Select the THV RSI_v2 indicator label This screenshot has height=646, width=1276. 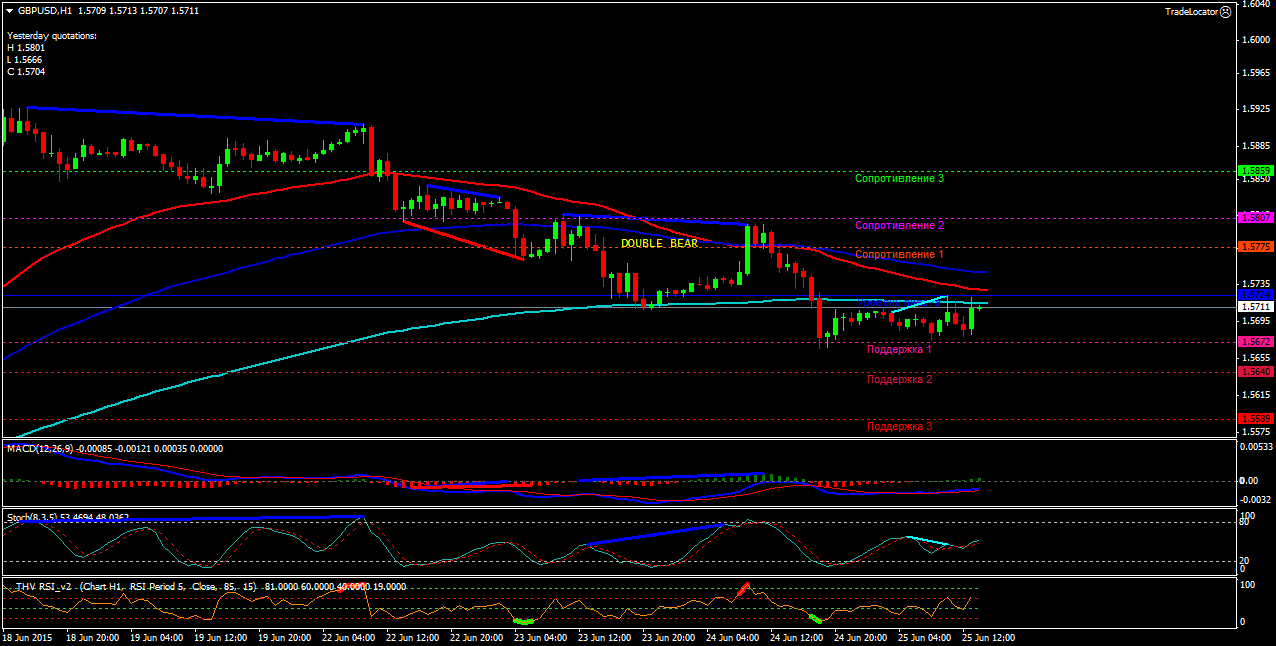point(42,586)
